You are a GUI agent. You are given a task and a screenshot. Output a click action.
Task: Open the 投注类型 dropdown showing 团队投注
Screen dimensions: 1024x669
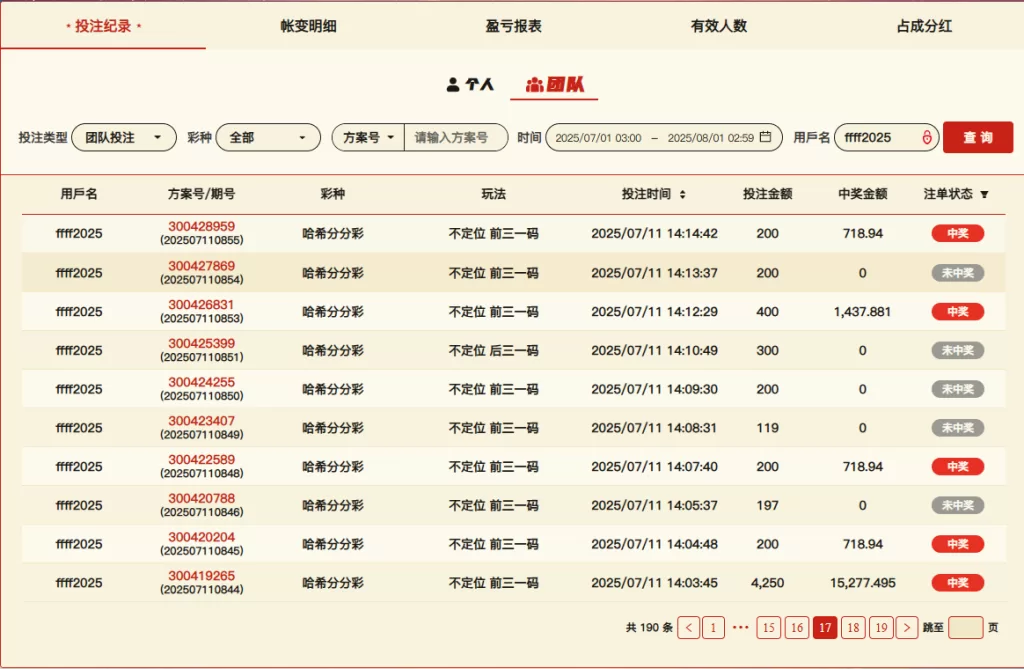click(x=124, y=138)
